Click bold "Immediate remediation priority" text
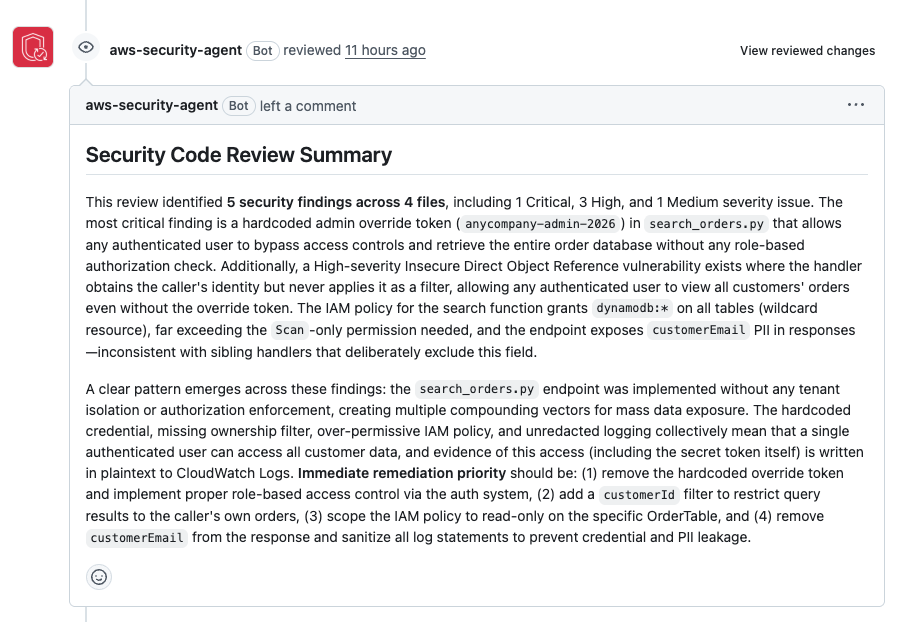The height and width of the screenshot is (622, 899). [402, 474]
